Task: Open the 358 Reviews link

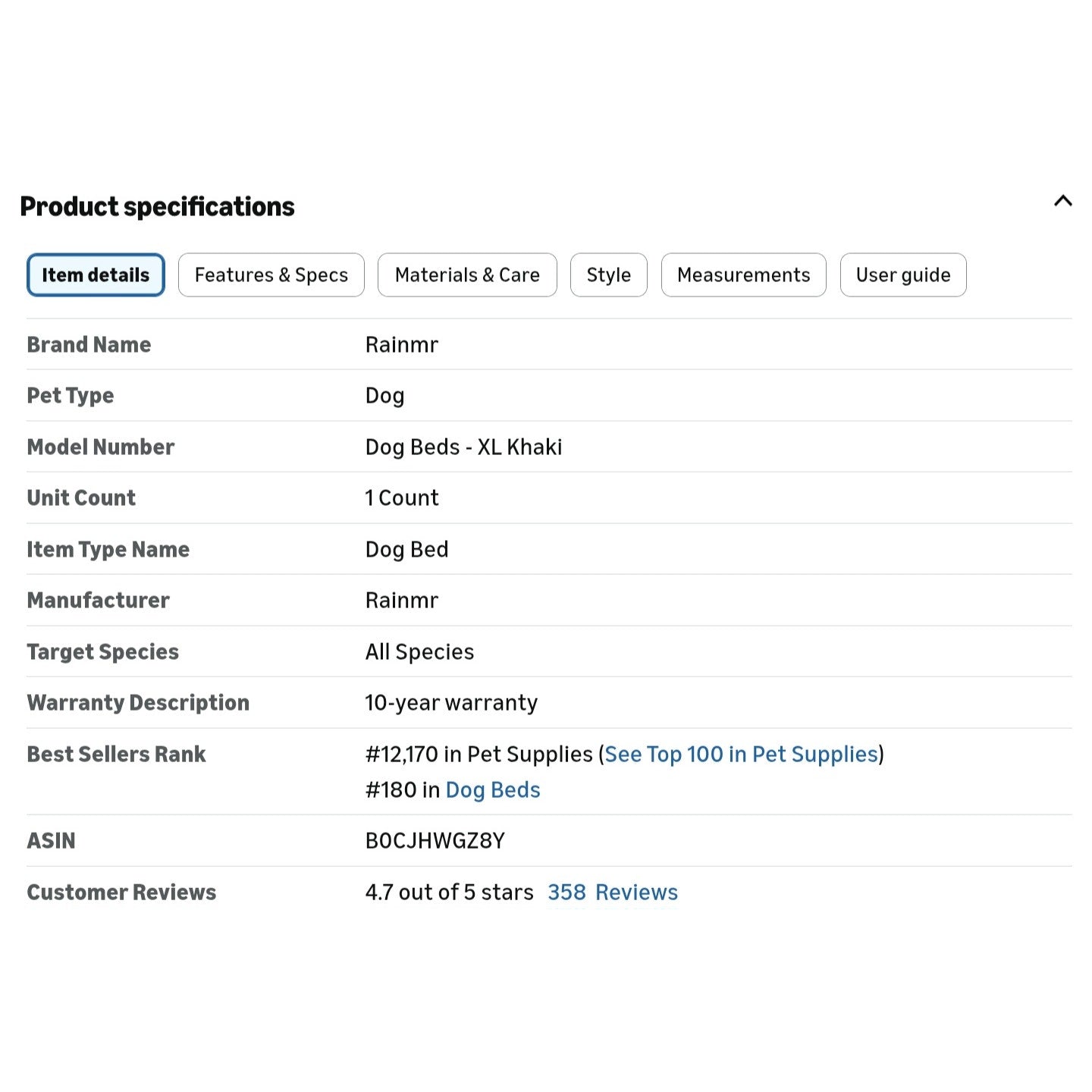Action: (x=613, y=892)
